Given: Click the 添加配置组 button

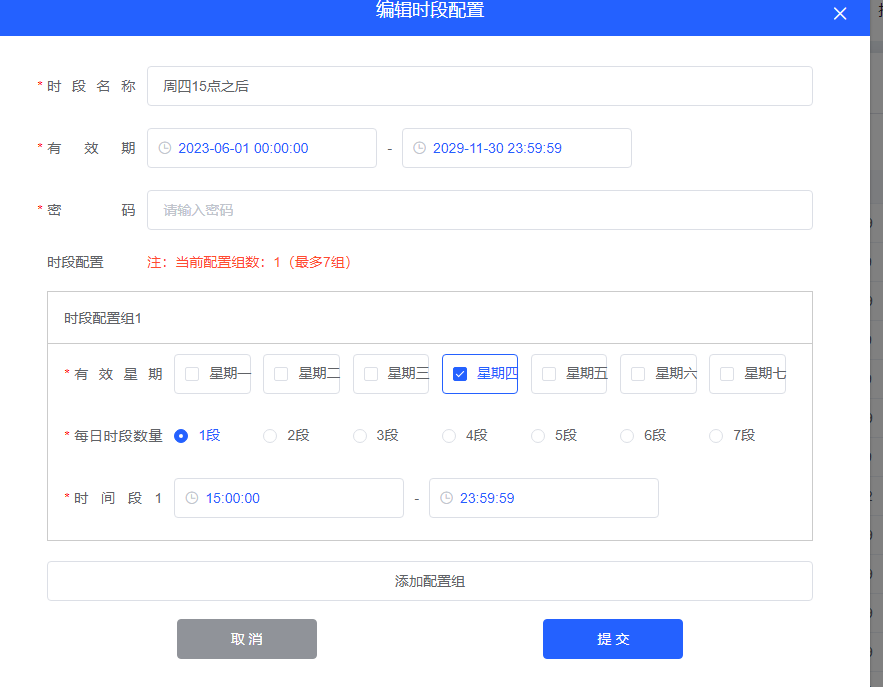Looking at the screenshot, I should (429, 581).
